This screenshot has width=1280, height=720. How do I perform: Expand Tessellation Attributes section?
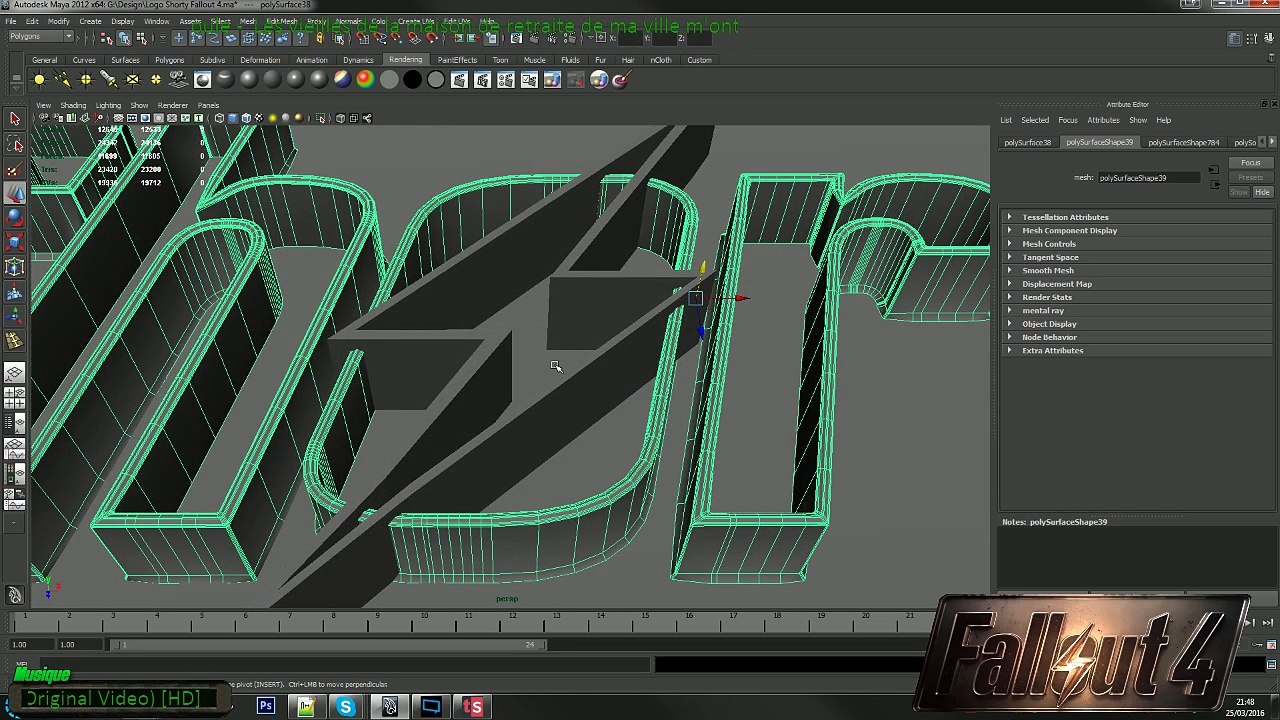click(1136, 217)
